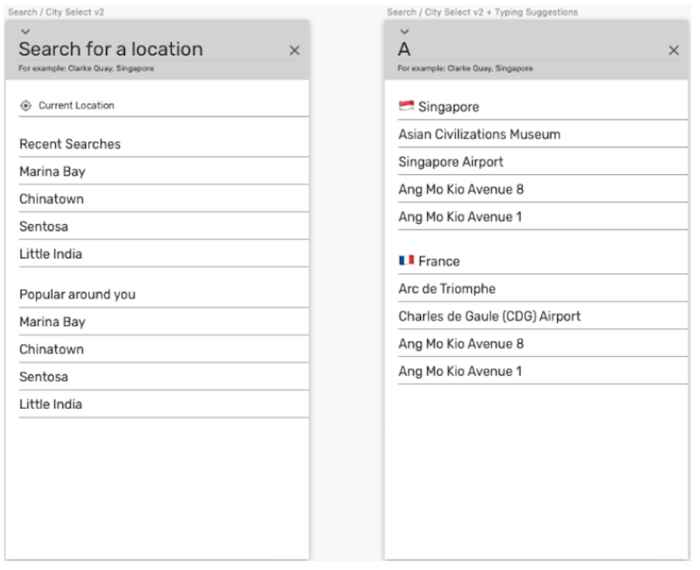Click the Current Location target icon
700x570 pixels.
click(26, 105)
